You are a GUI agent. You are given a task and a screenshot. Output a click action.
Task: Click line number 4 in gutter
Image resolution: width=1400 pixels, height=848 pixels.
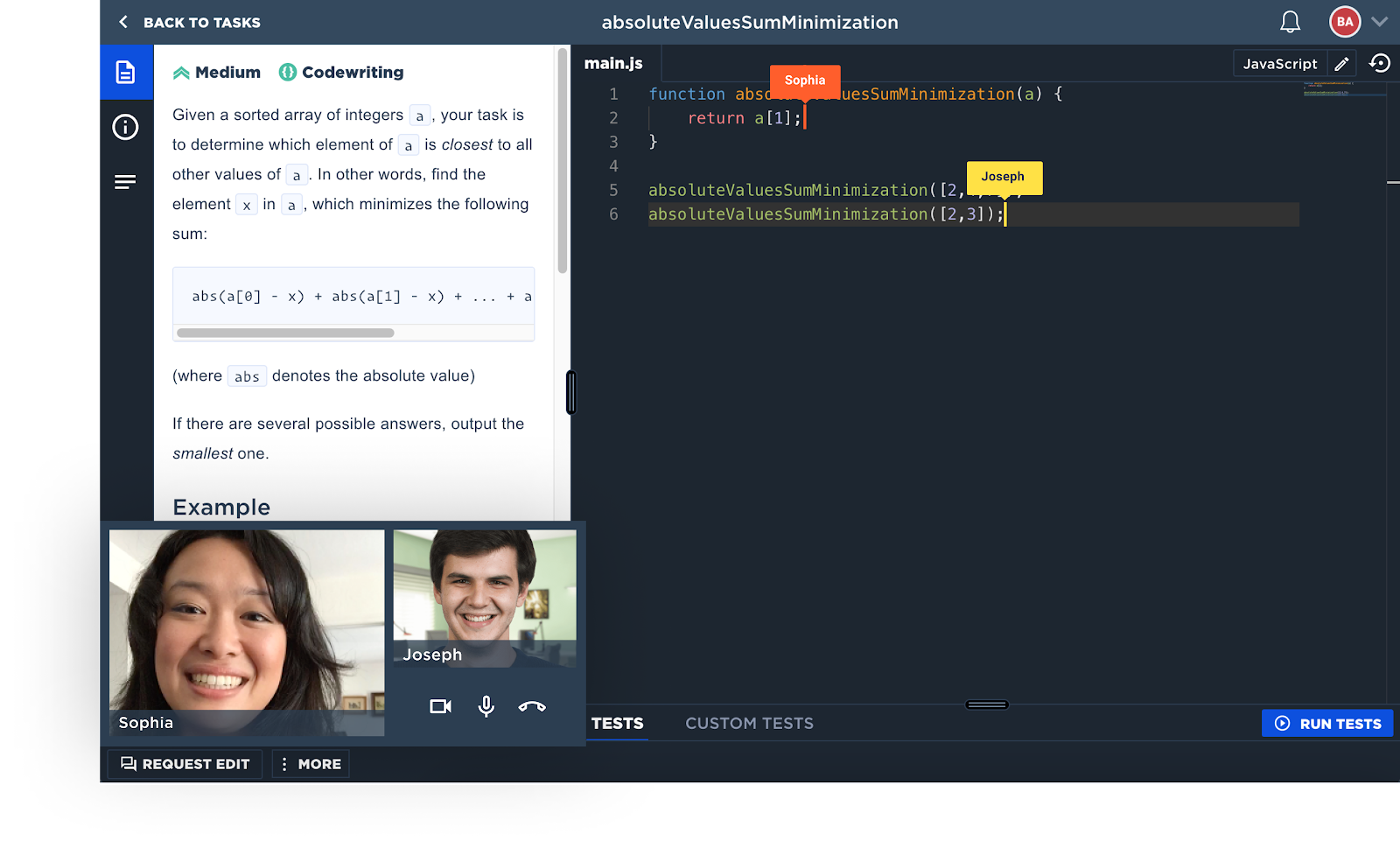(x=613, y=166)
